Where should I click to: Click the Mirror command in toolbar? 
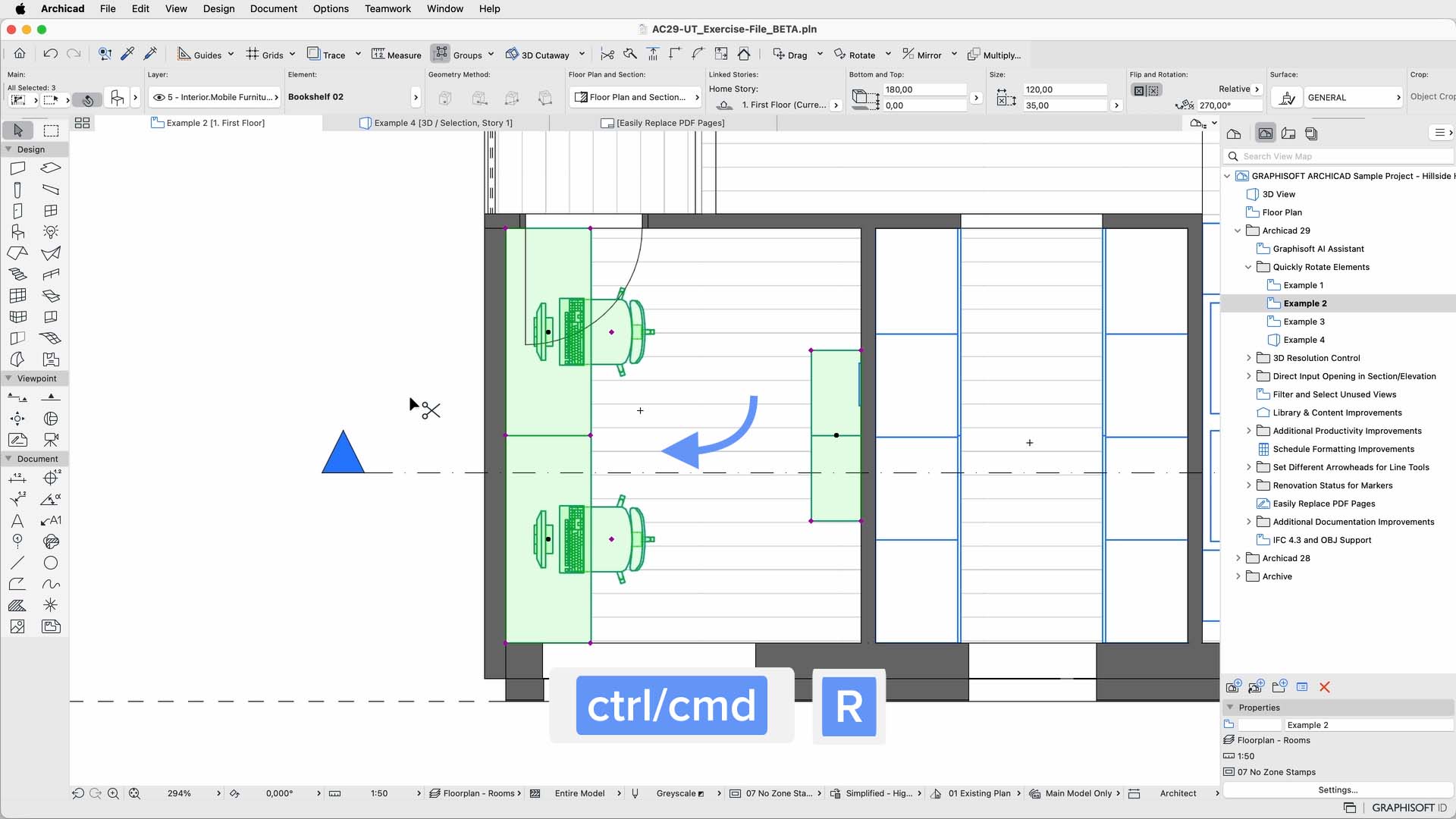point(921,55)
